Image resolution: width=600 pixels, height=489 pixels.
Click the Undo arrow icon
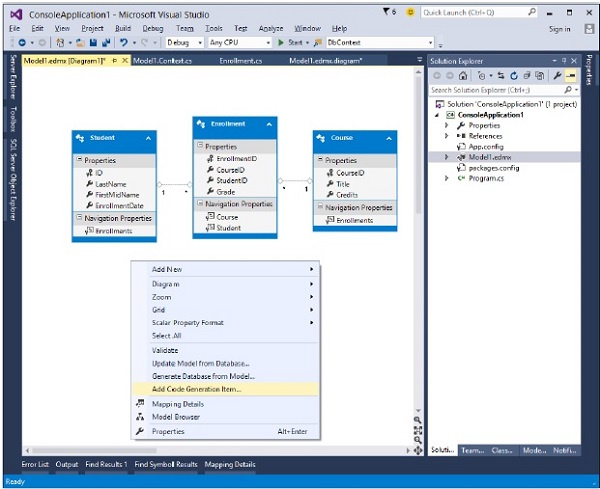(x=124, y=42)
